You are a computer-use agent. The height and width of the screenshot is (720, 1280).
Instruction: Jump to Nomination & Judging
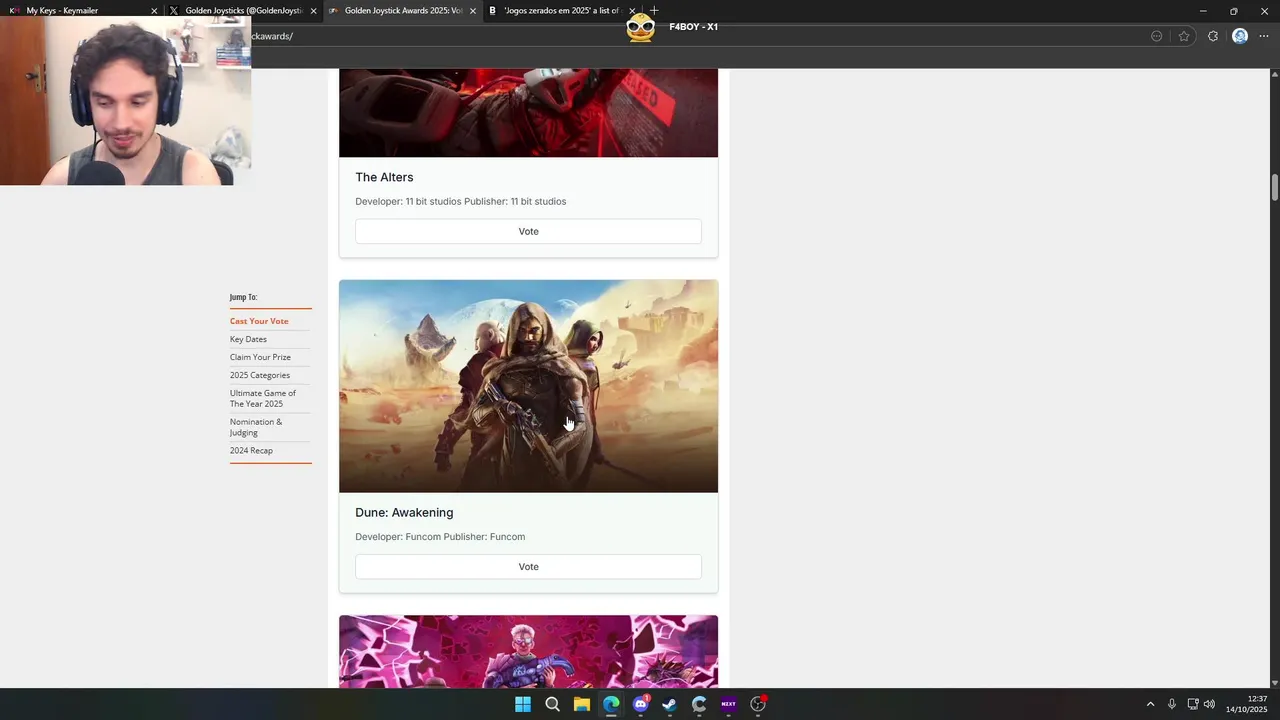256,427
